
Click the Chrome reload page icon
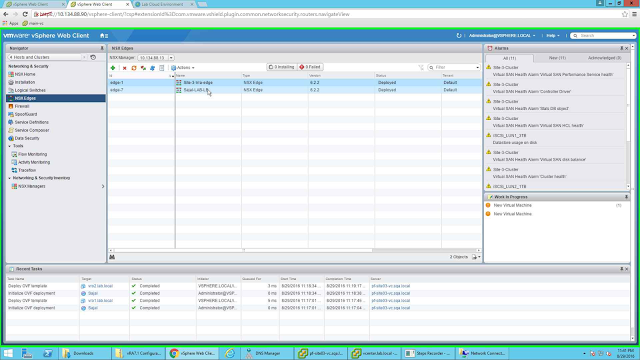(25, 14)
